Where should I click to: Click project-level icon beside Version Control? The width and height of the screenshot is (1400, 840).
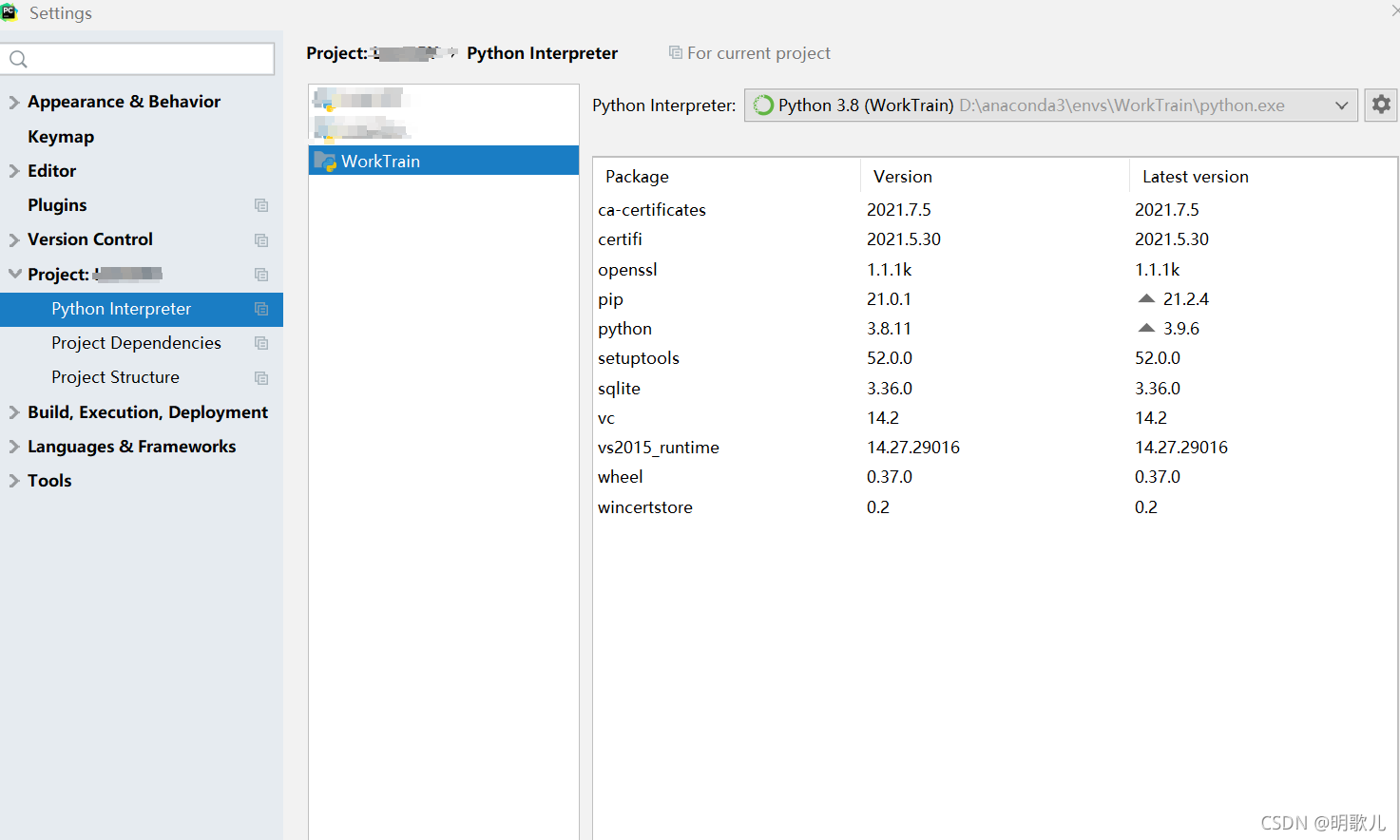[x=261, y=240]
